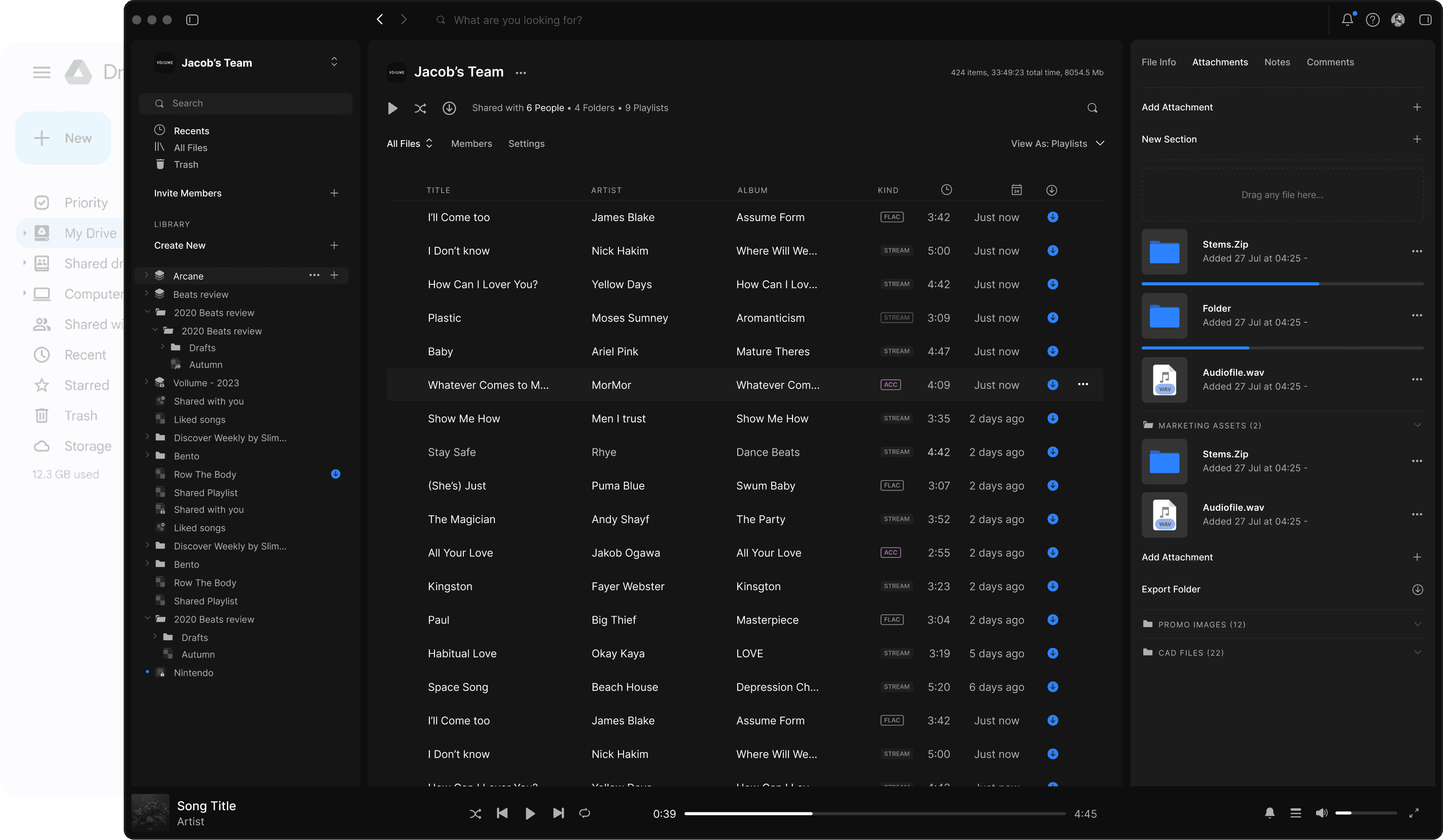Open more options for Whatever Comes to M...
Screen dimensions: 1443x840
(x=1083, y=384)
